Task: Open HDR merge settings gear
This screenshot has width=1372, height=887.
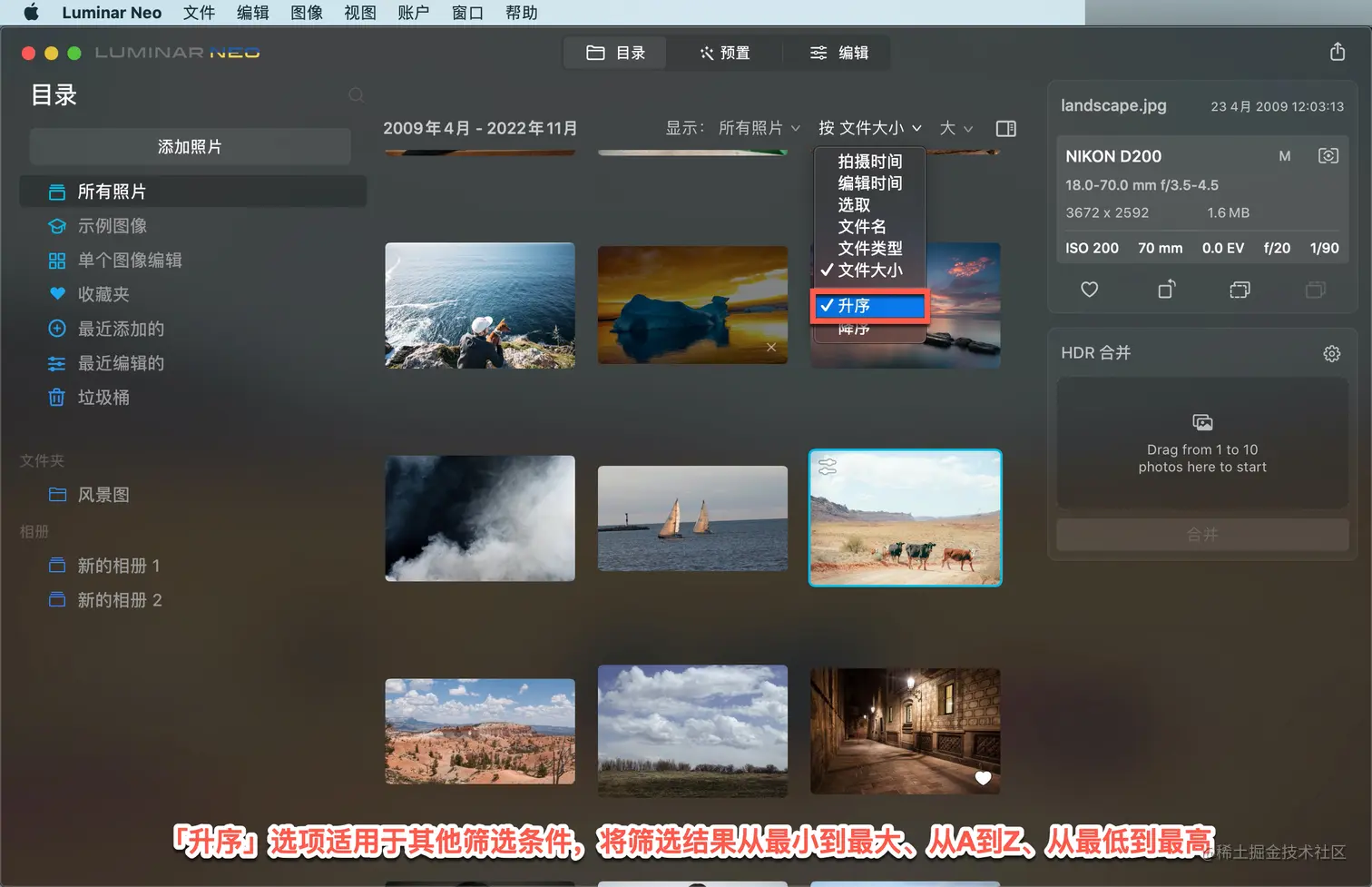Action: (x=1331, y=353)
